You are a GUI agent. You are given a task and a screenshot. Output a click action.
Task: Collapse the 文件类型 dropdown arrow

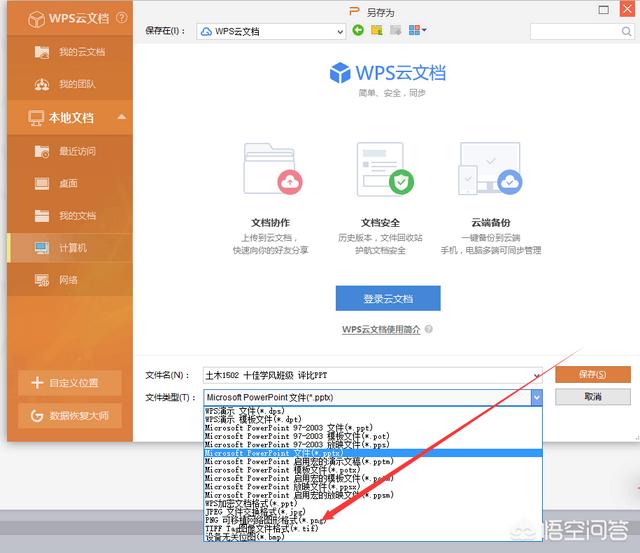(537, 397)
